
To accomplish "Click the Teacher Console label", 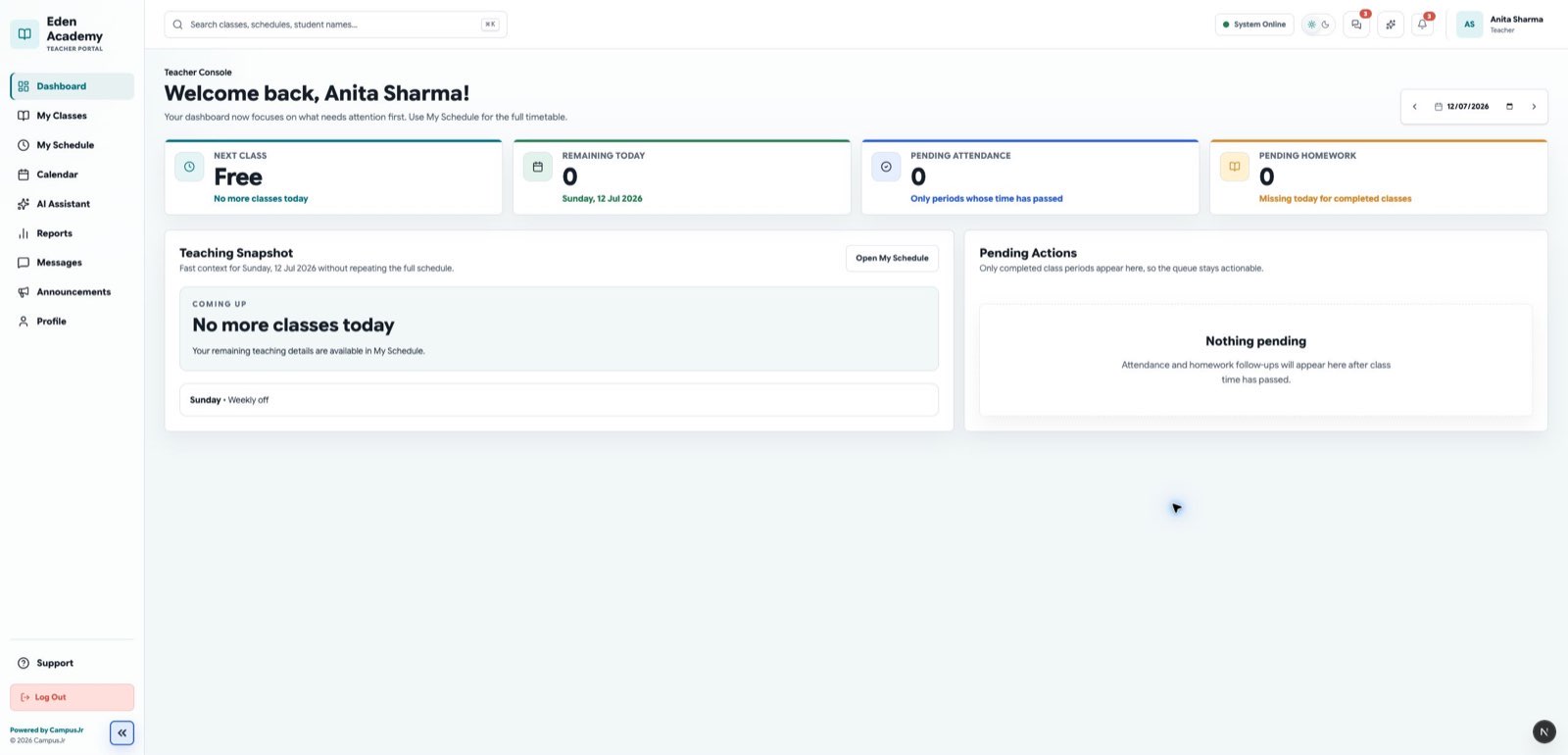I will coord(198,73).
